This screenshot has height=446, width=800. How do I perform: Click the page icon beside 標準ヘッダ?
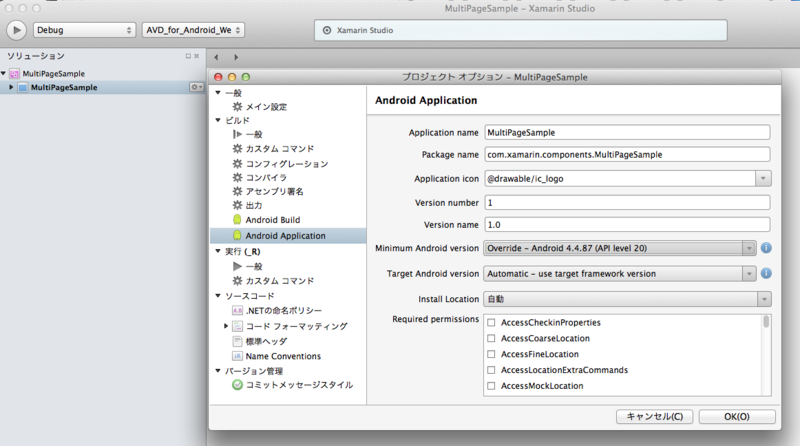237,341
